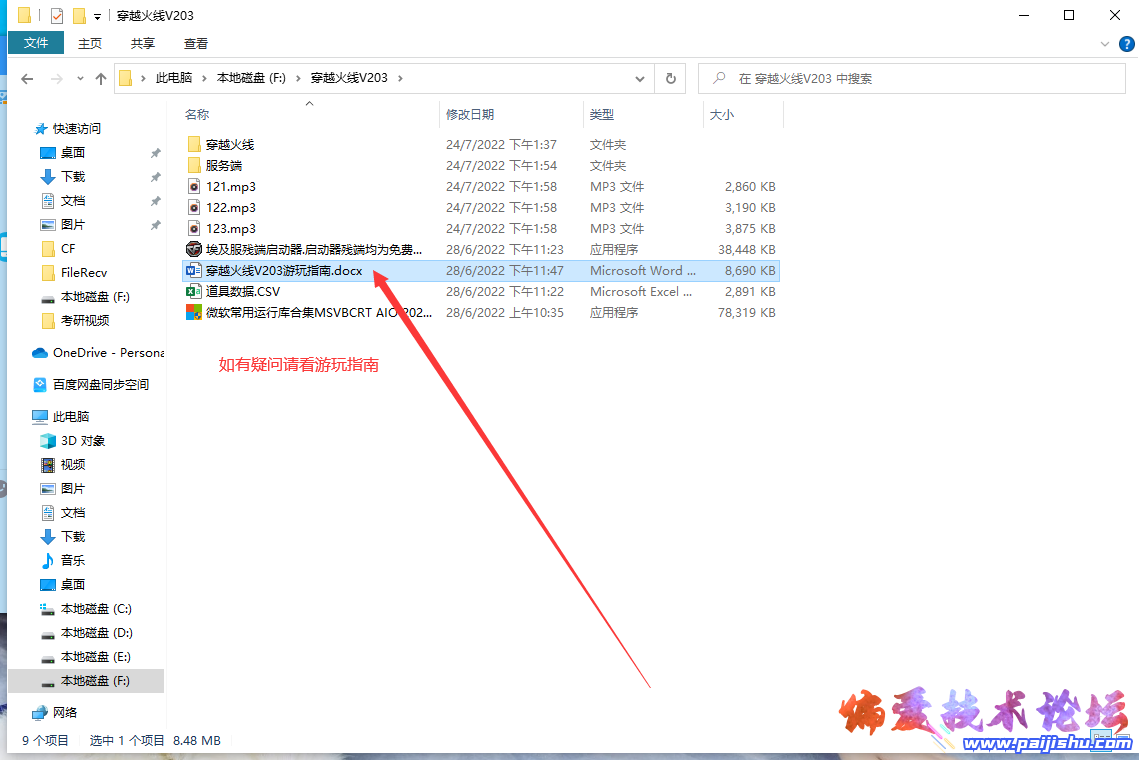The width and height of the screenshot is (1139, 760).
Task: Expand the address bar history dropdown
Action: click(x=641, y=78)
